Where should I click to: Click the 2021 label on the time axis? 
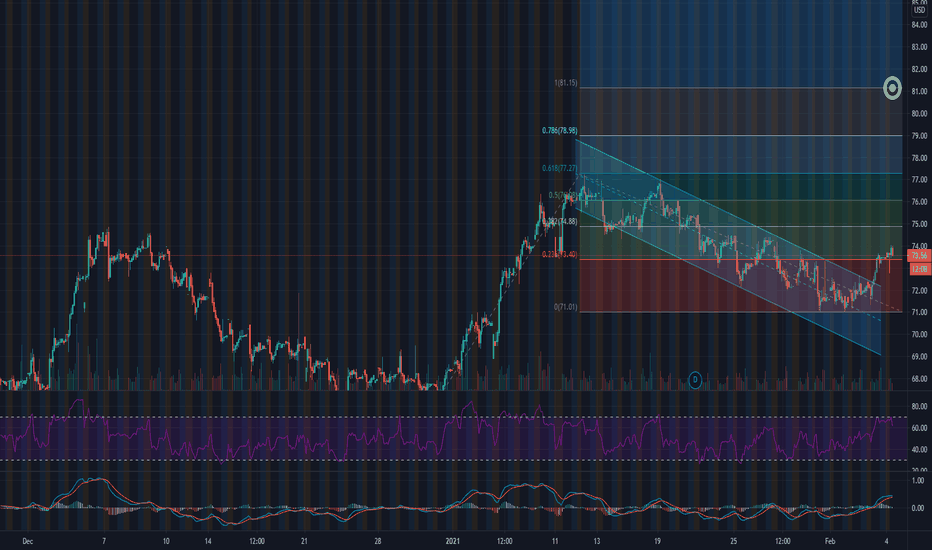click(x=452, y=541)
